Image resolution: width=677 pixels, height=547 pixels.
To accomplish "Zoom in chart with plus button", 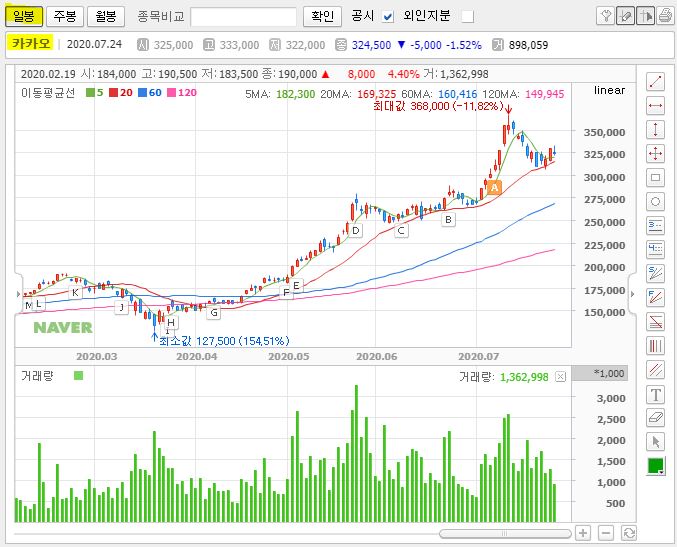I will click(x=583, y=533).
